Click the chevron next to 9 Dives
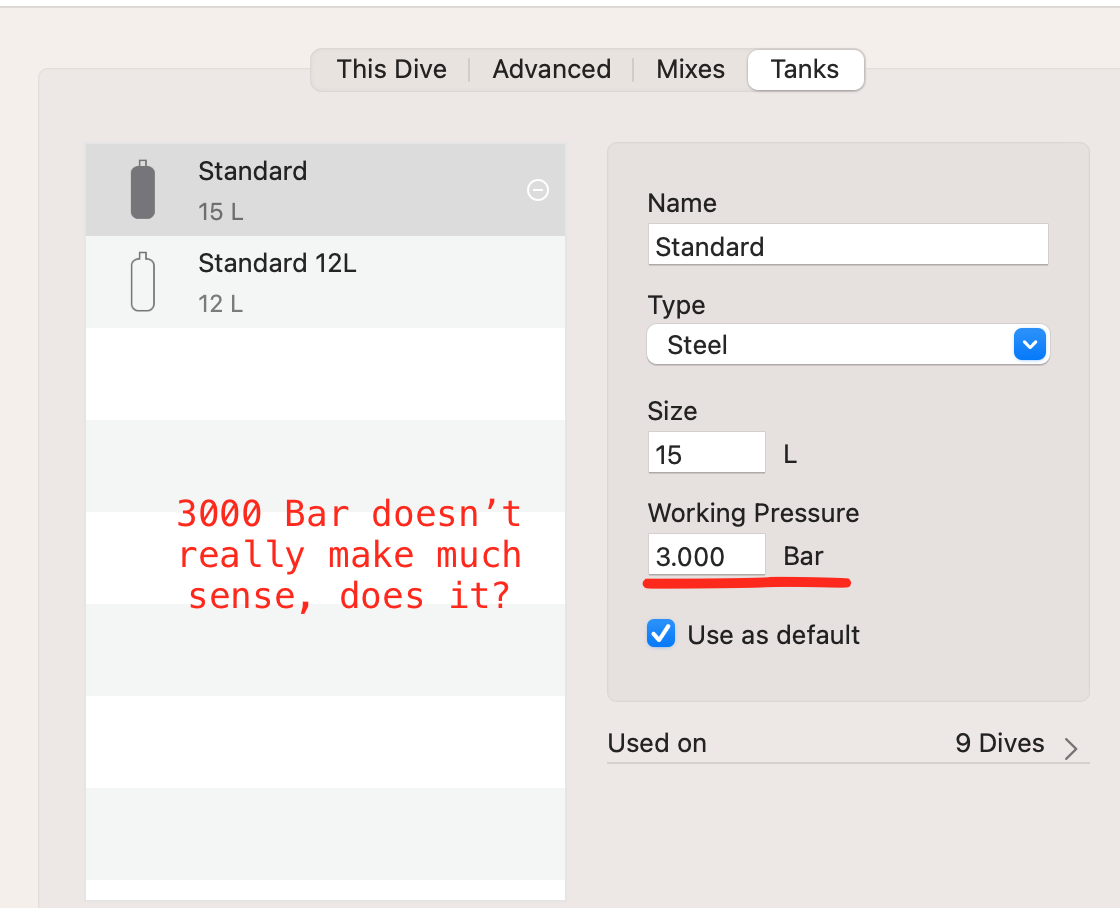The image size is (1120, 908). click(1071, 748)
